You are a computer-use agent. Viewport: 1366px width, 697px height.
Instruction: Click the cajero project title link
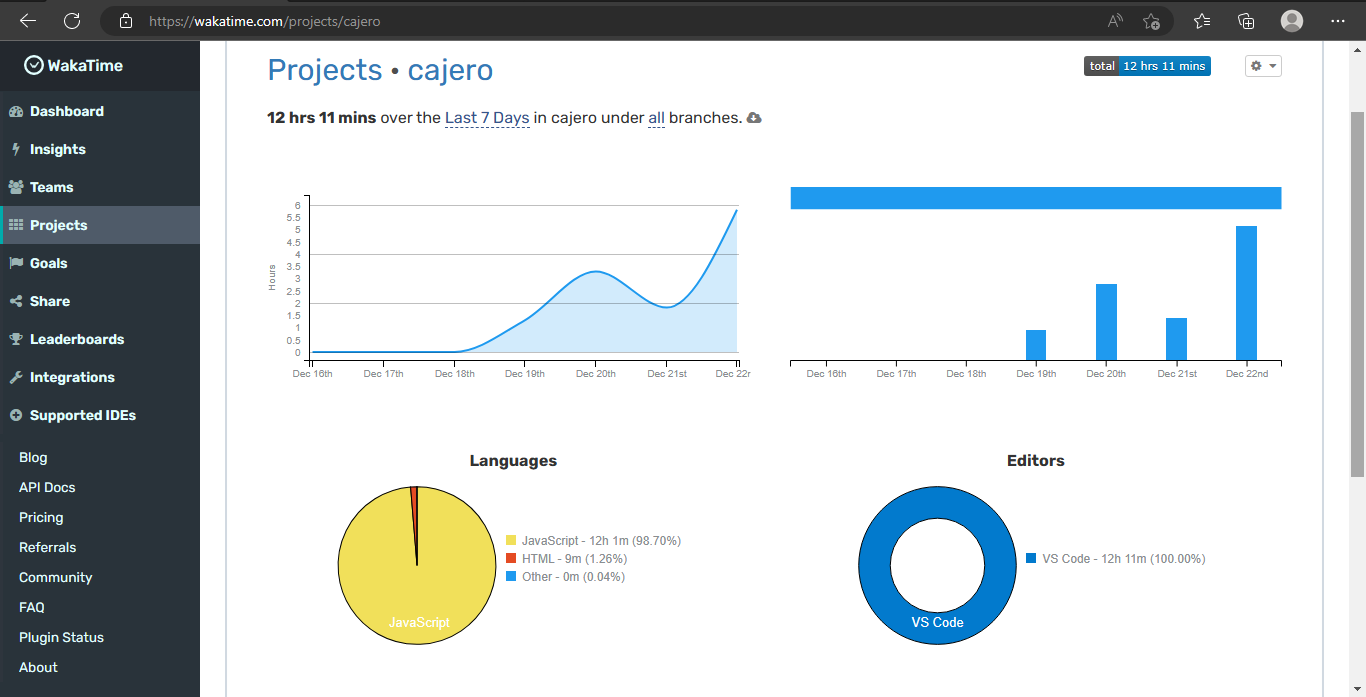click(450, 70)
